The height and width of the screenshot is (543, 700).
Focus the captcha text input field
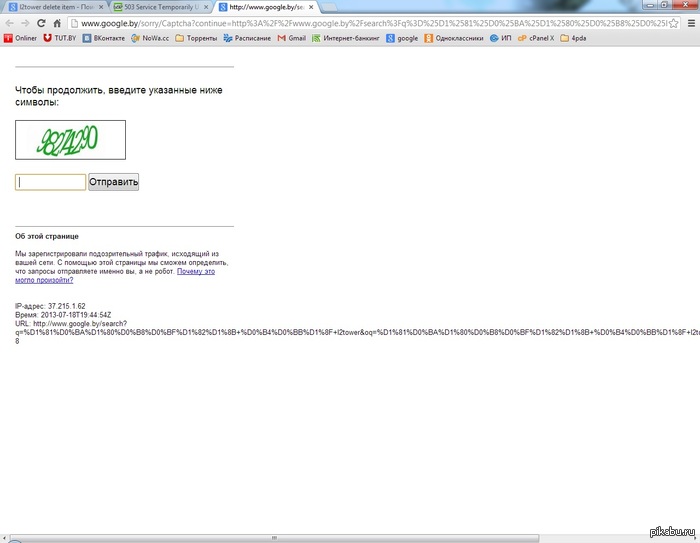coord(50,182)
